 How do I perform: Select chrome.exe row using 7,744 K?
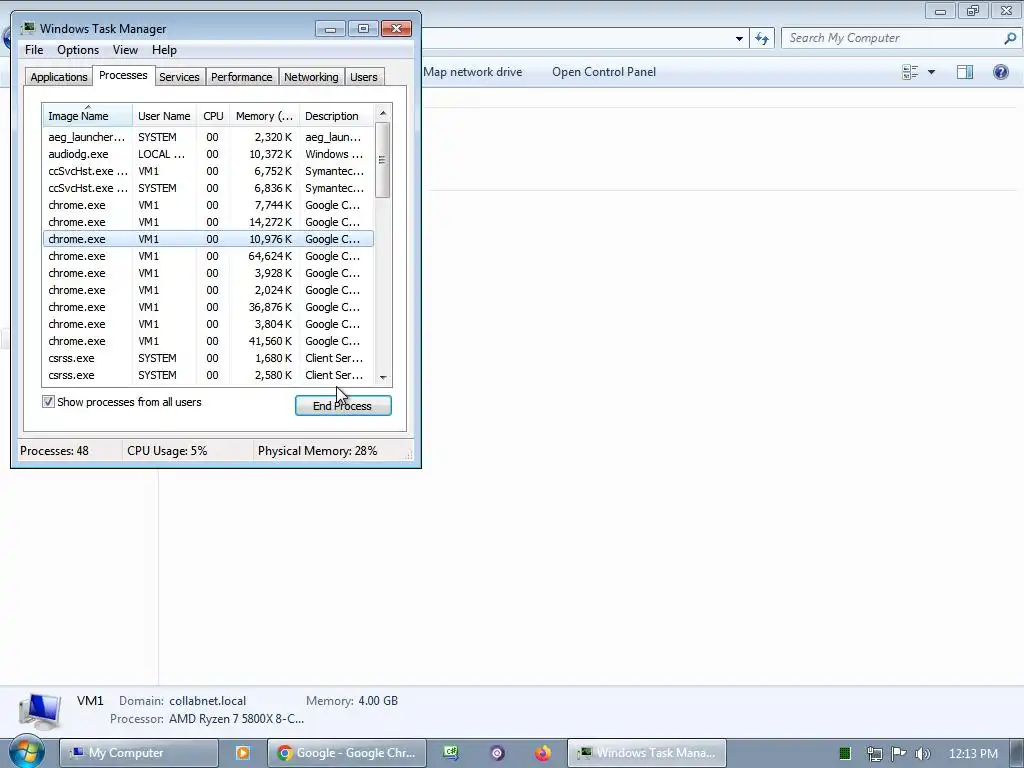tap(208, 205)
